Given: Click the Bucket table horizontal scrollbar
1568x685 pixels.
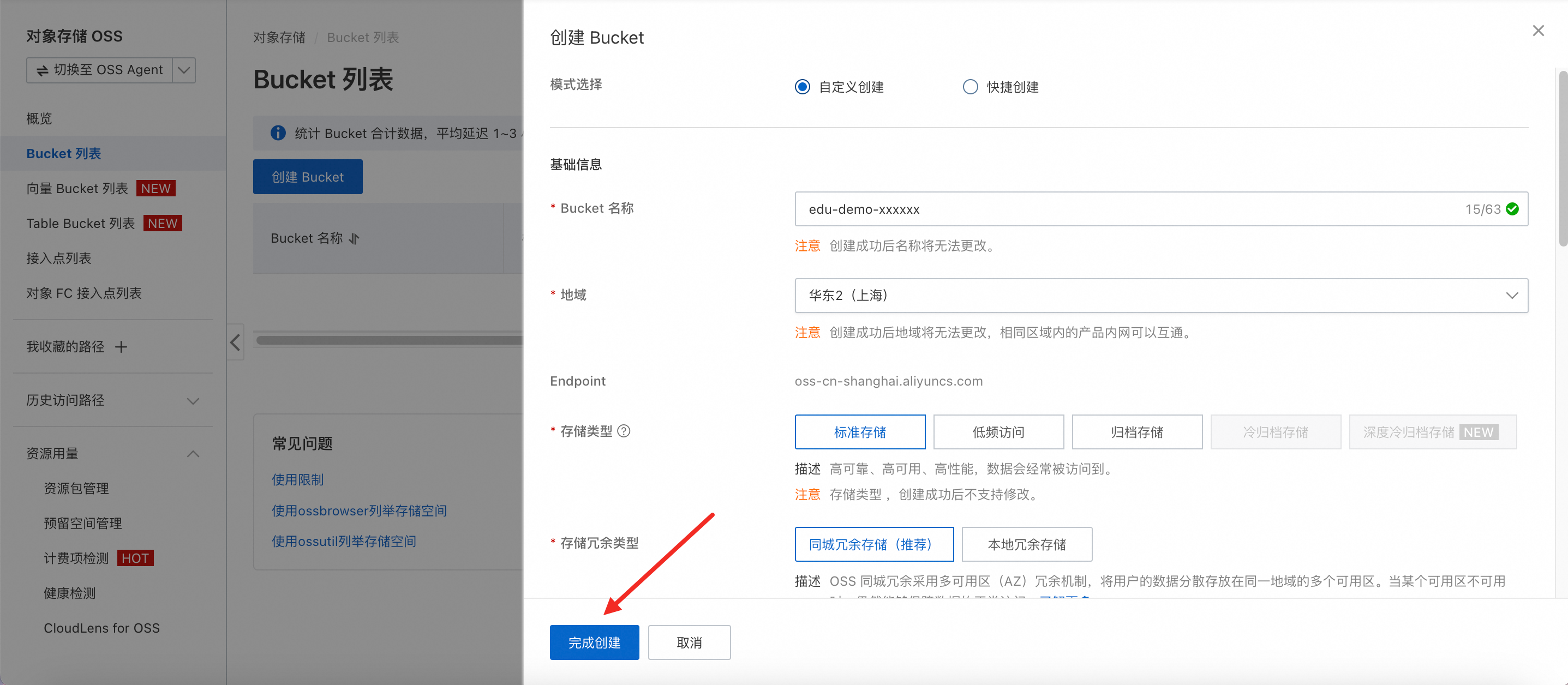Looking at the screenshot, I should point(390,341).
